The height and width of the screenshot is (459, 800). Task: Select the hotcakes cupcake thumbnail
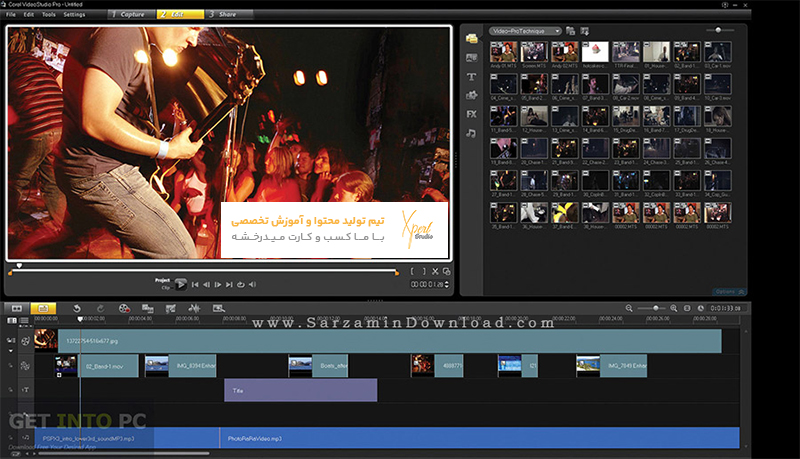click(595, 52)
